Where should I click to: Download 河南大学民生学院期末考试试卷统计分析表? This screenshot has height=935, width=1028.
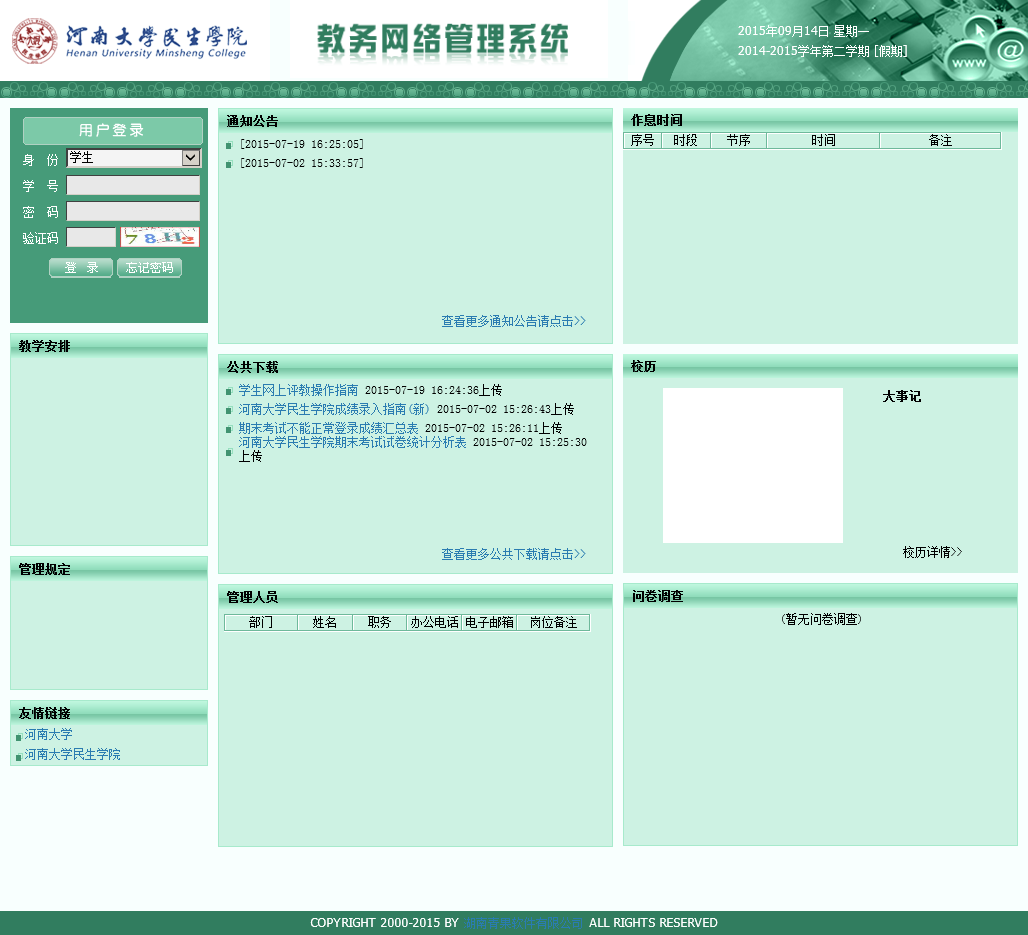352,443
